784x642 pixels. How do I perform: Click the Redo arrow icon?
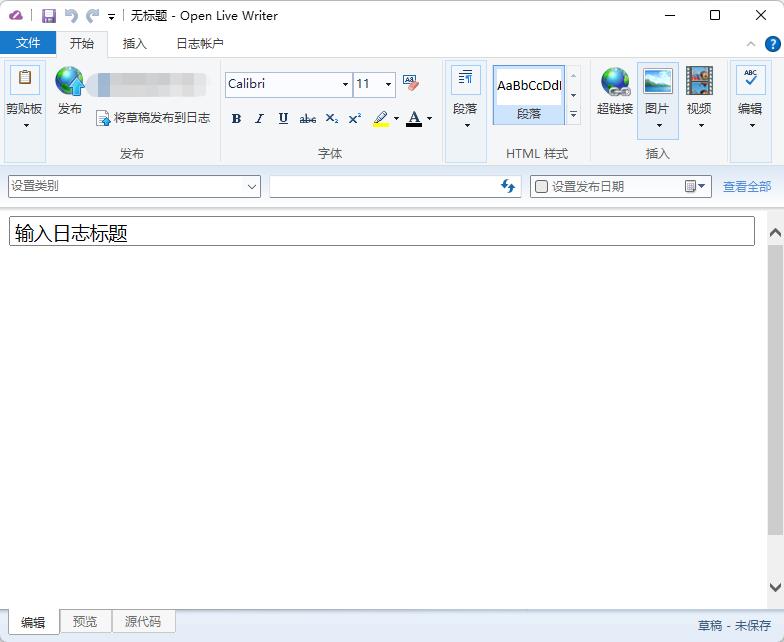[x=92, y=16]
